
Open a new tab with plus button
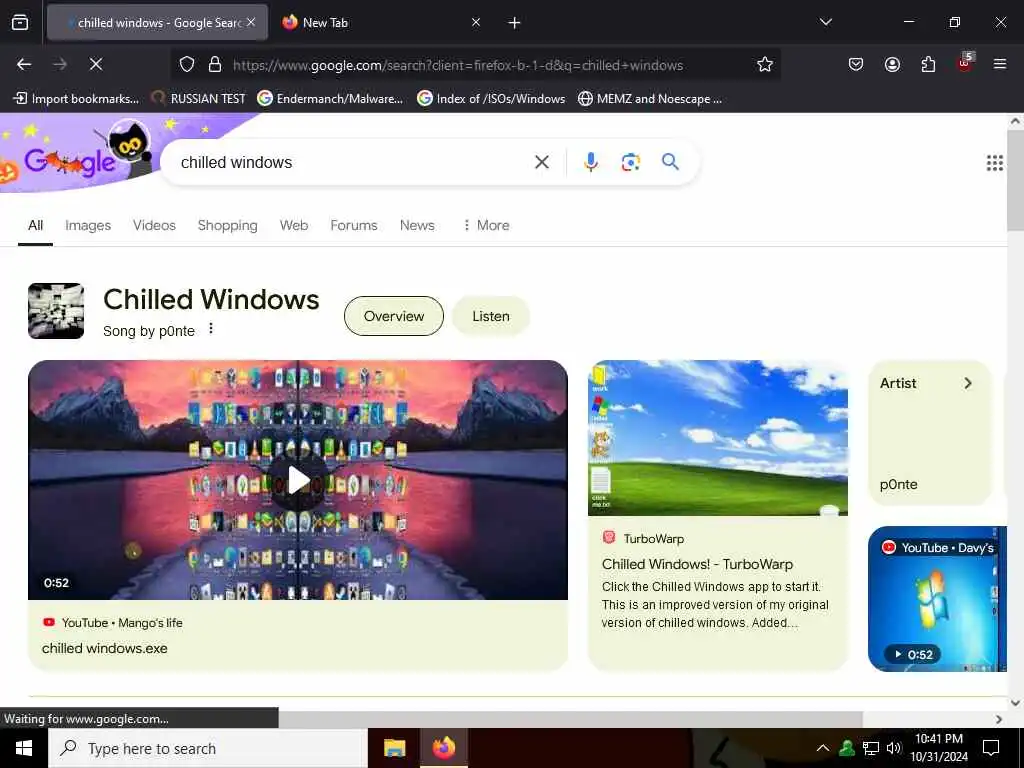[x=515, y=23]
